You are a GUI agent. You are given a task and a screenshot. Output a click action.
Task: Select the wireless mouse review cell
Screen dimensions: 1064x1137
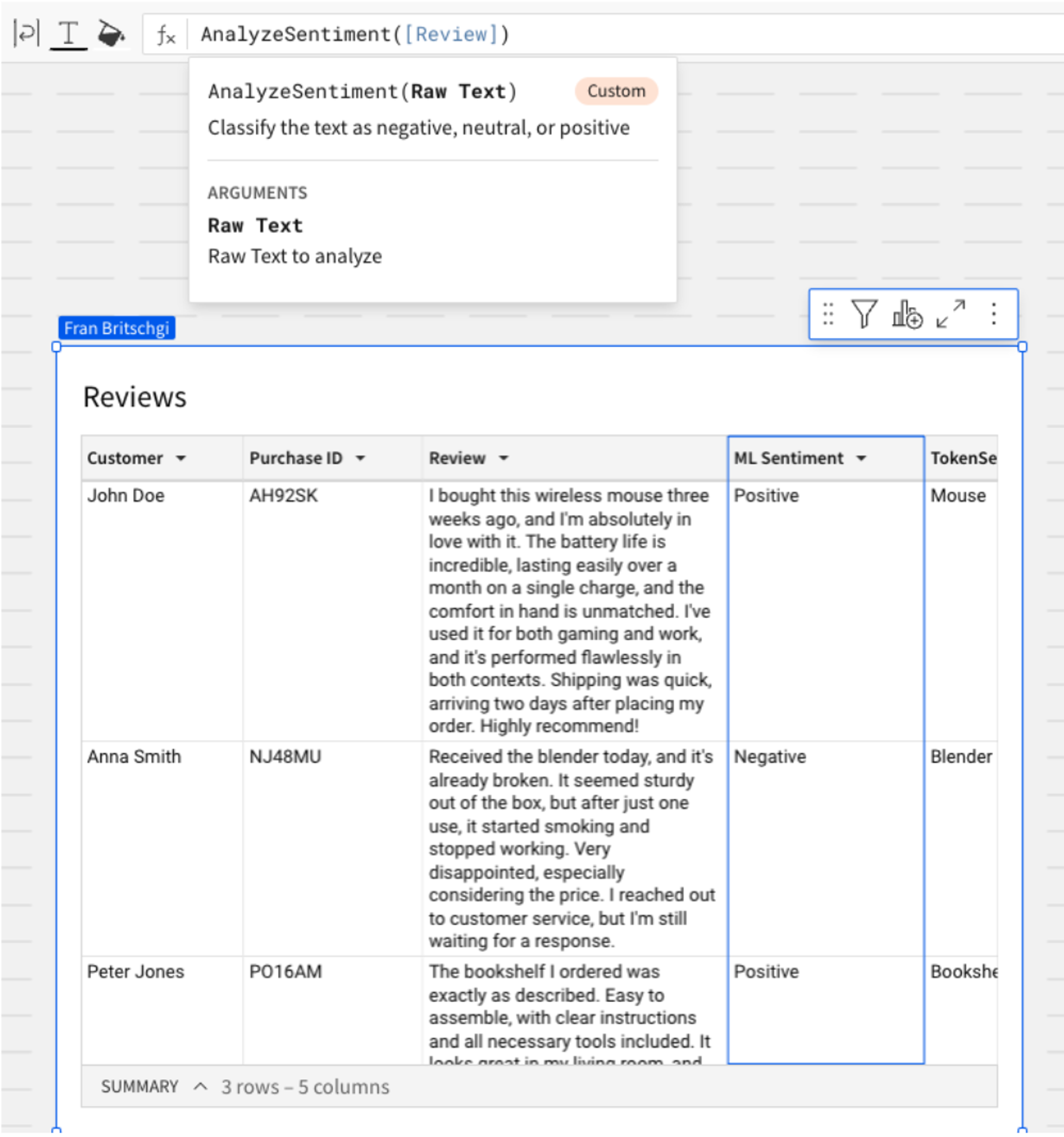coord(575,611)
